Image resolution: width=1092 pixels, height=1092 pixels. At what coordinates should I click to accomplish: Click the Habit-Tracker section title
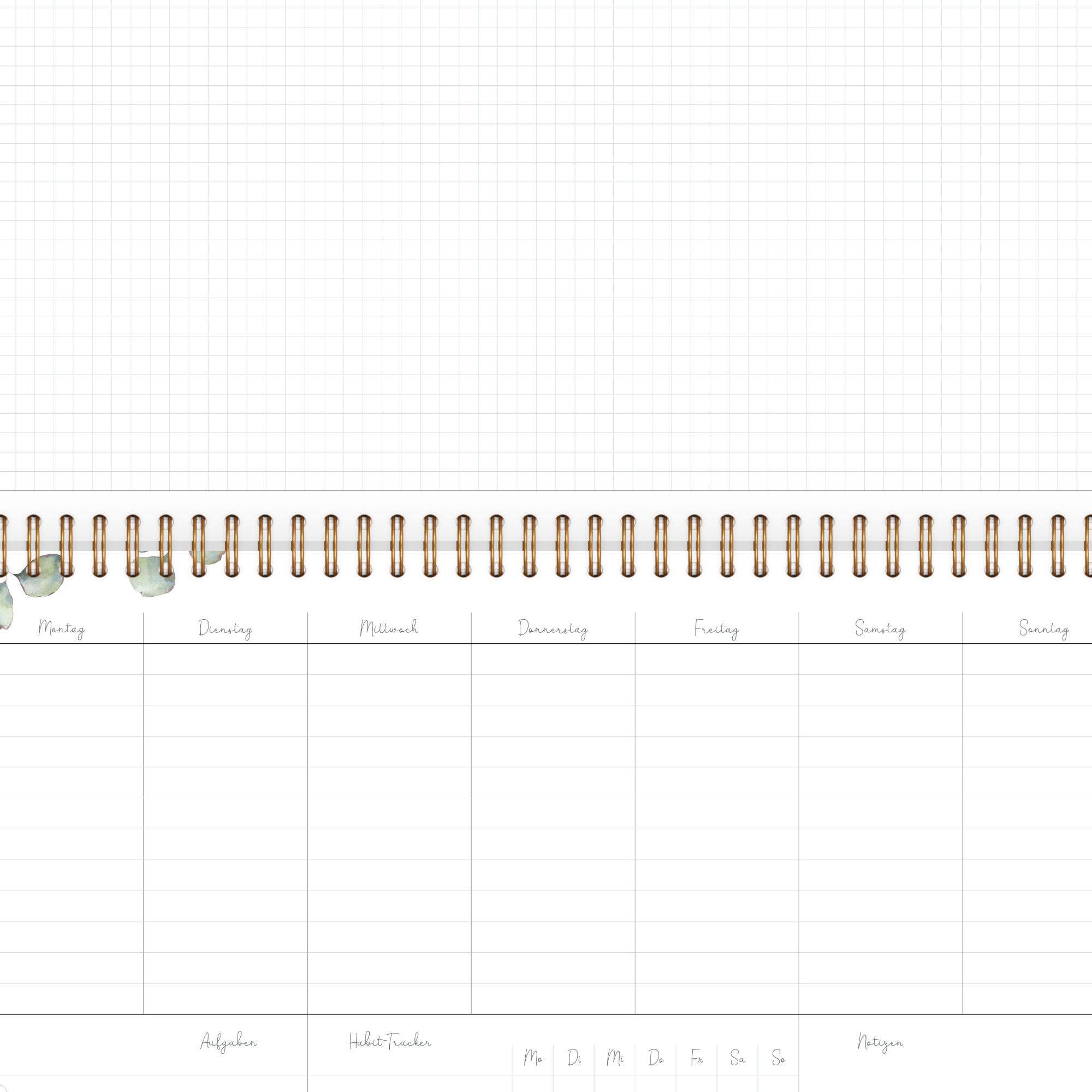389,1041
